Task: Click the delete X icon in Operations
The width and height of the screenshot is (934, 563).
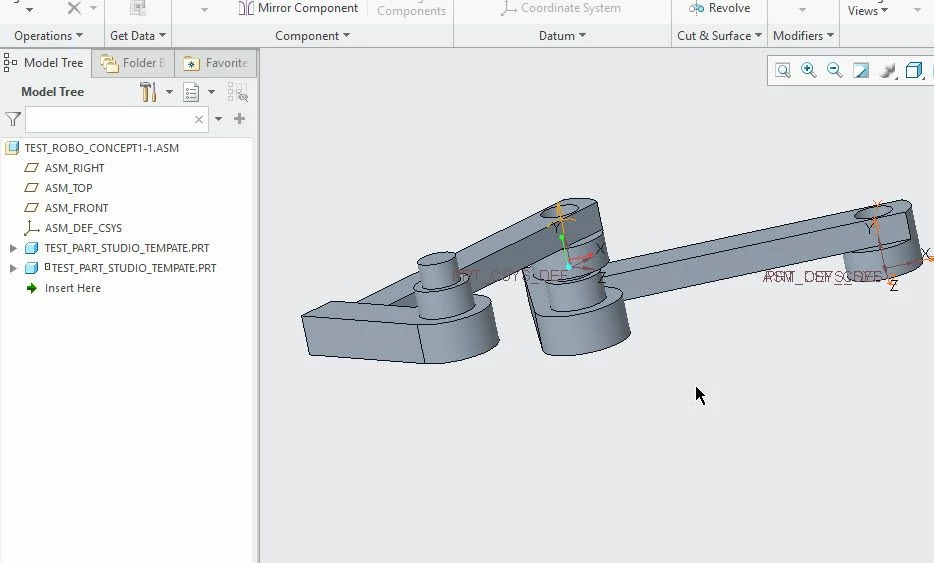Action: coord(74,8)
